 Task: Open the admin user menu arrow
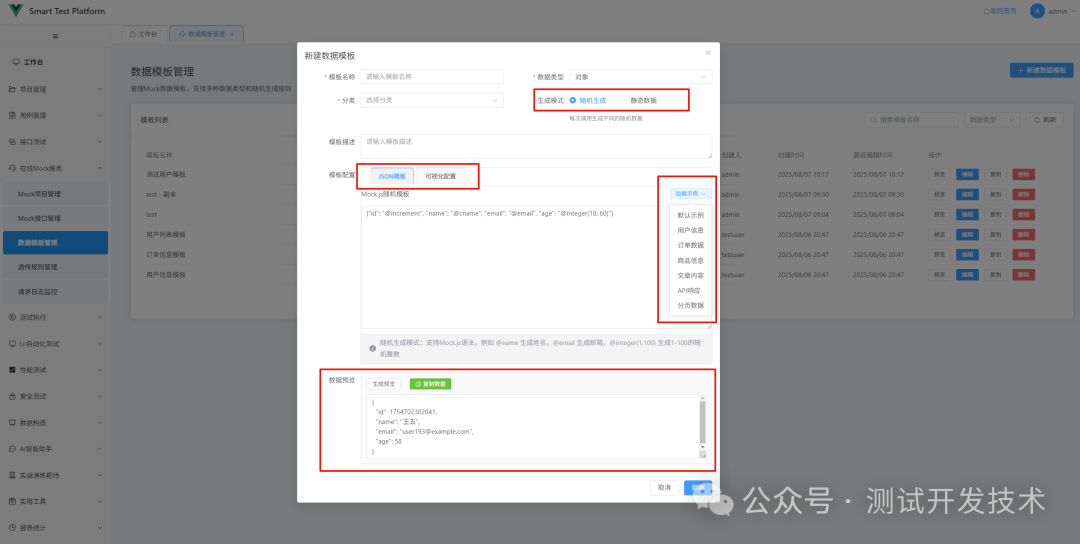[x=1073, y=12]
